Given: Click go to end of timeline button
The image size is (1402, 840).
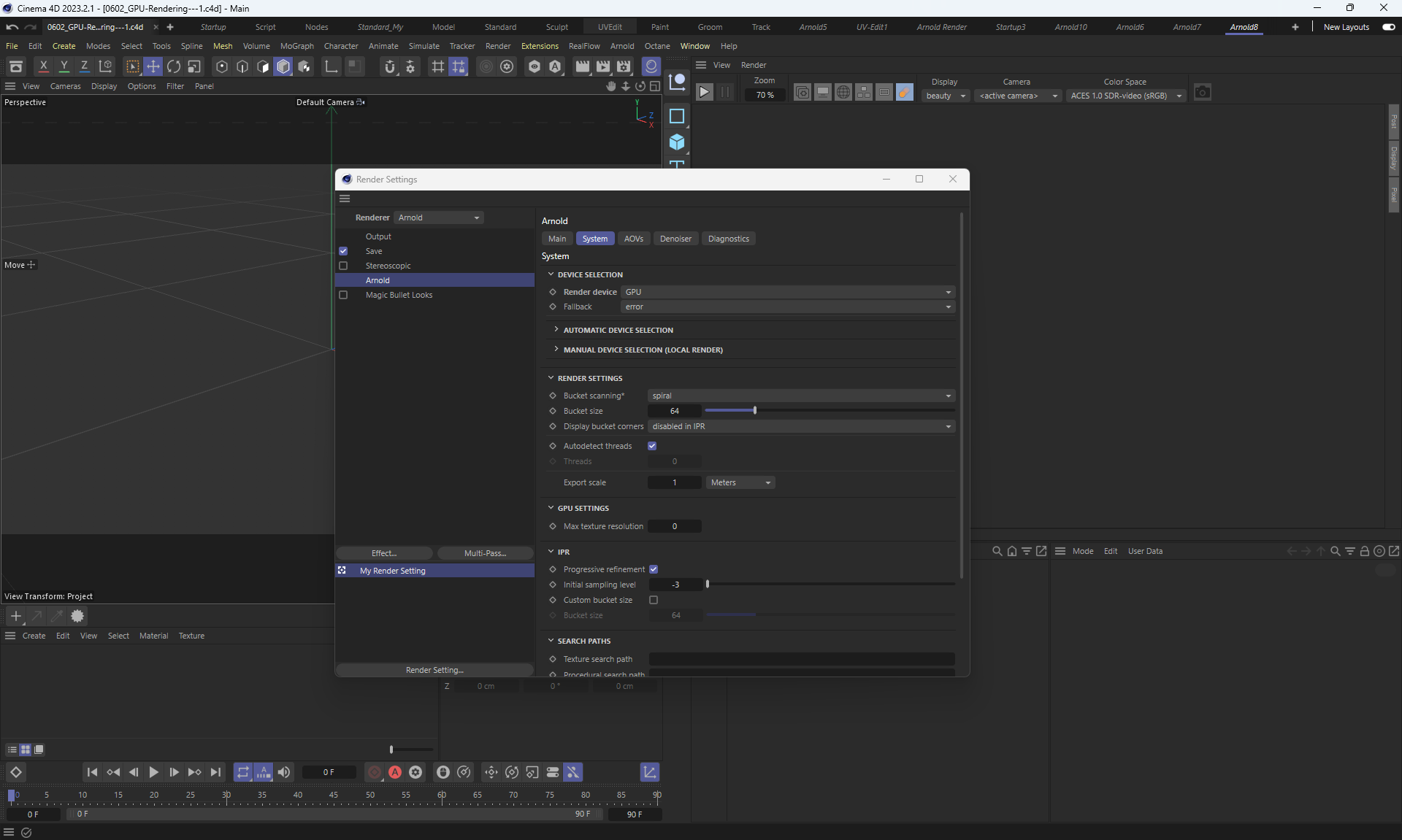Looking at the screenshot, I should click(215, 772).
